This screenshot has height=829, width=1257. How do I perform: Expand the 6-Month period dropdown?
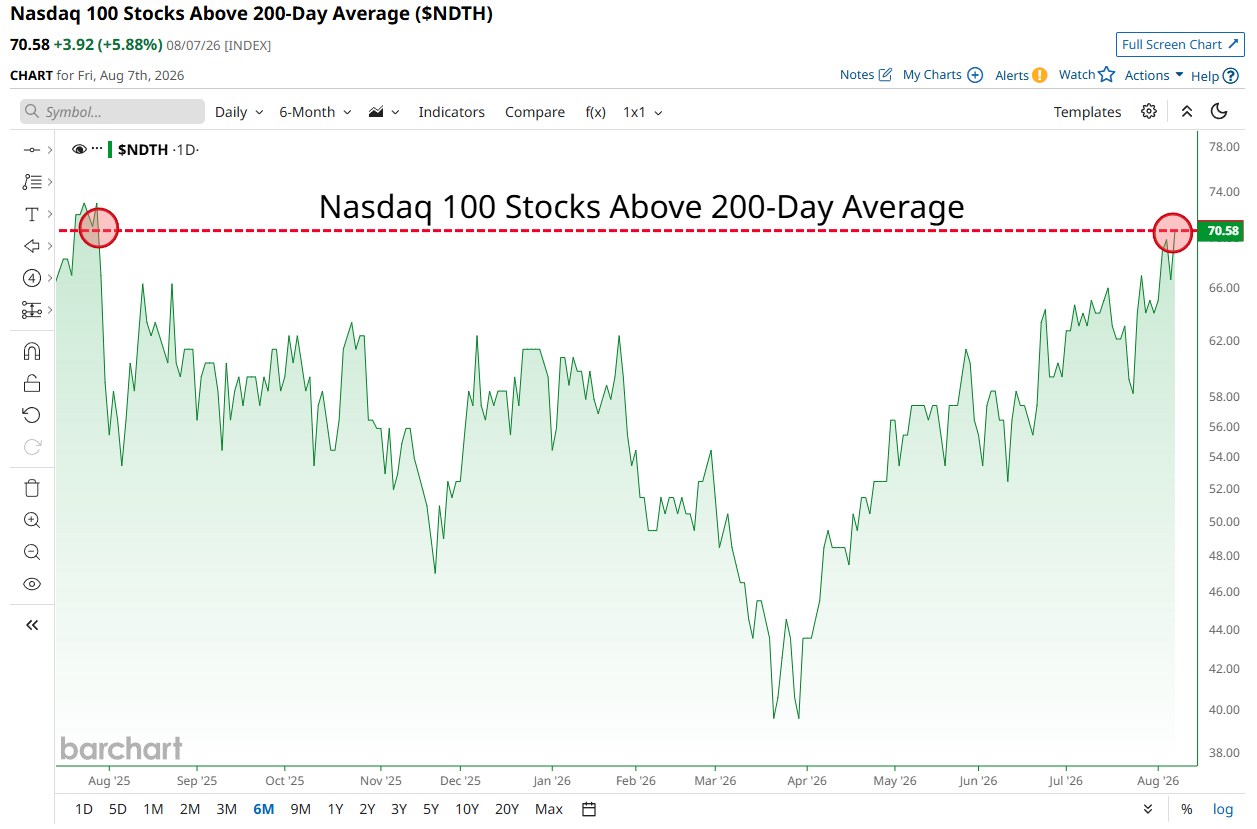315,112
